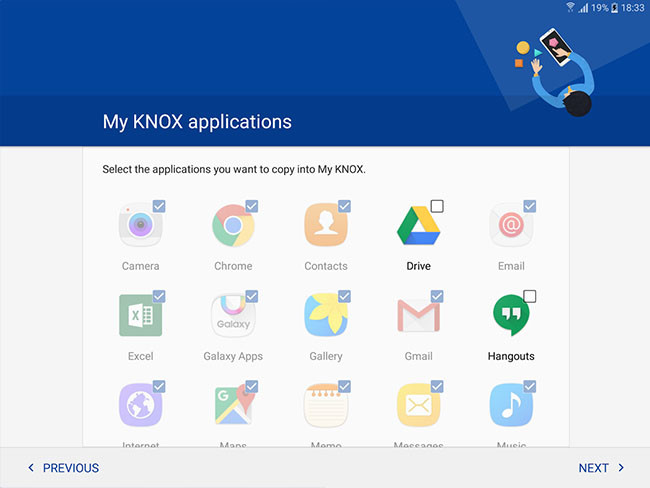The image size is (650, 488).
Task: Click the Contacts label text
Action: pyautogui.click(x=326, y=266)
